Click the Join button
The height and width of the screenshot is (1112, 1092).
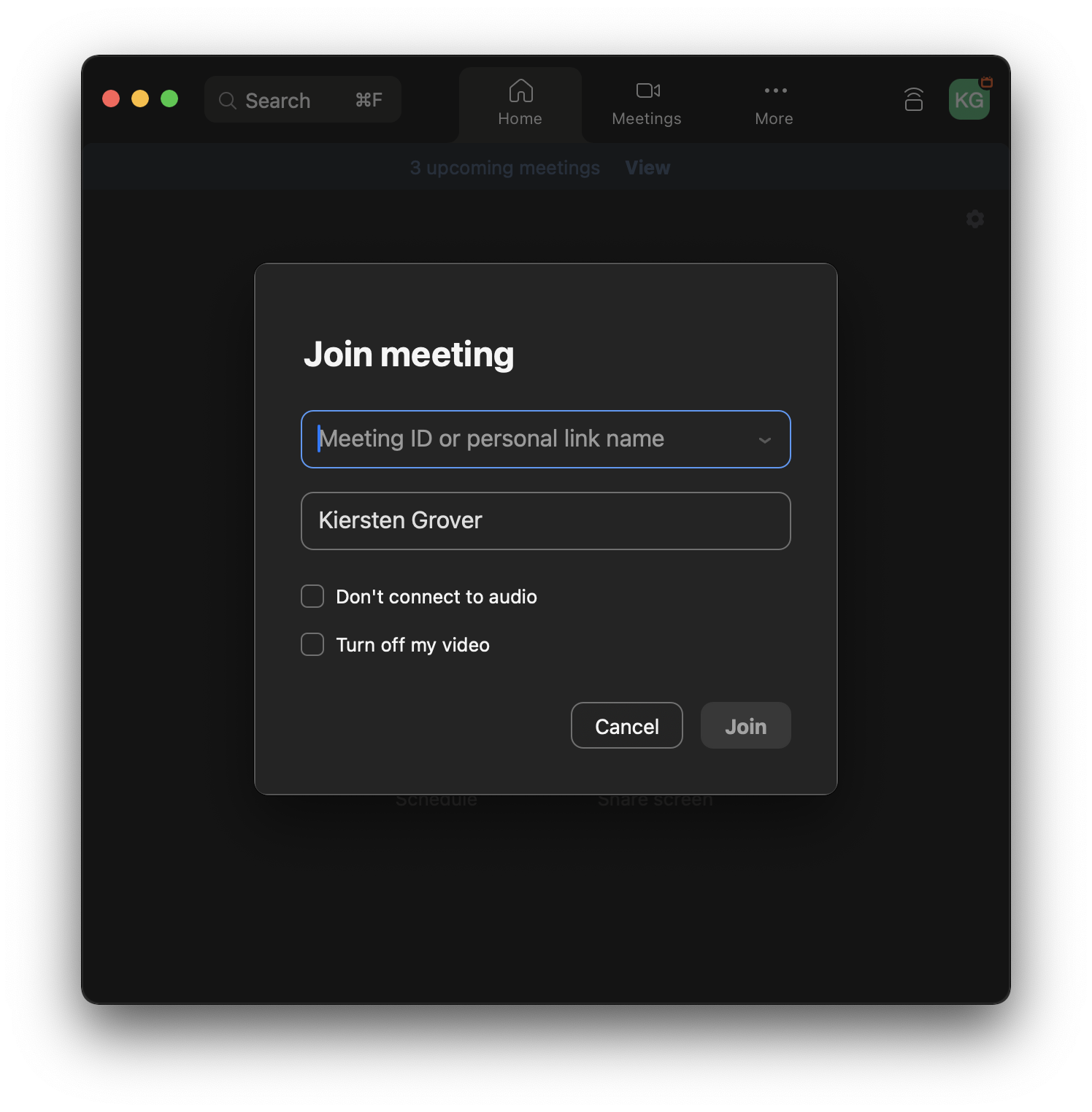745,726
